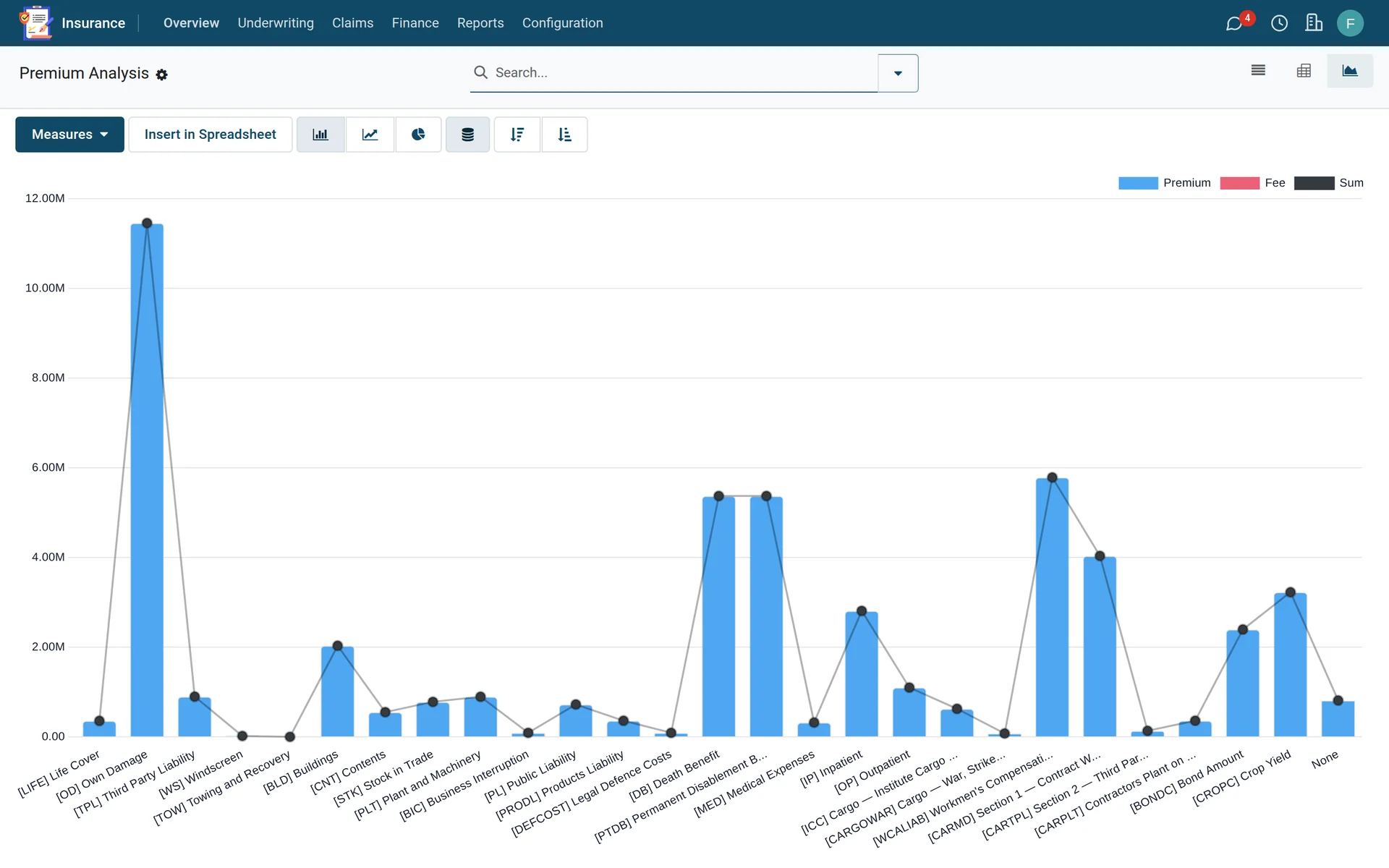Click the [DB] Death Benefit bar
This screenshot has height=868, width=1389.
point(718,616)
